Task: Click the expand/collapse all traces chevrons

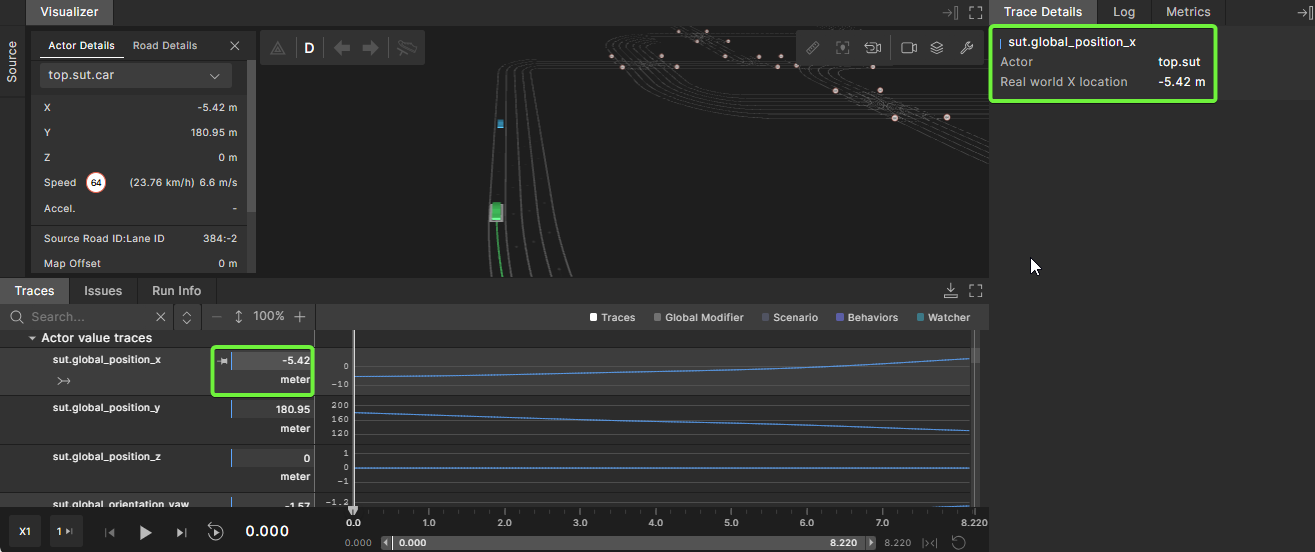Action: tap(186, 317)
